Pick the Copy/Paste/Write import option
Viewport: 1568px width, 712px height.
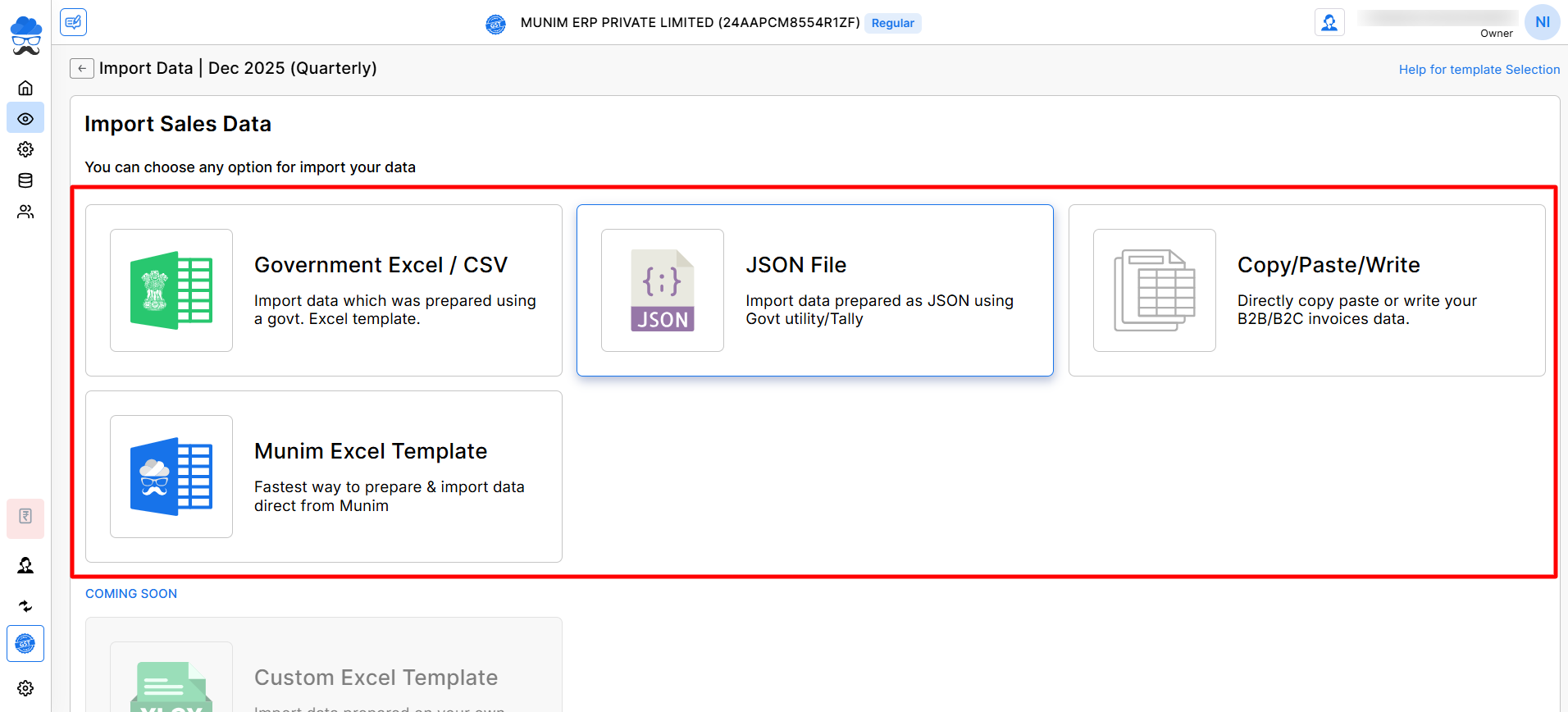(x=1306, y=290)
